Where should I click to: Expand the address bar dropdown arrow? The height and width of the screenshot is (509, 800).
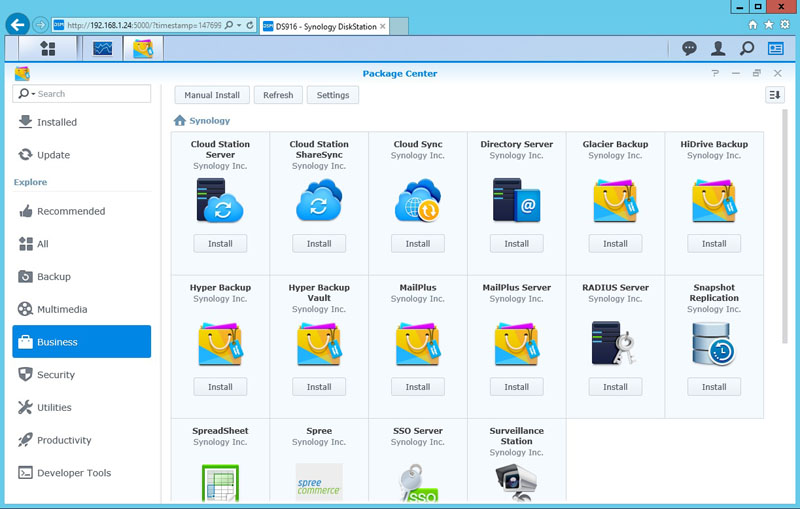[239, 25]
